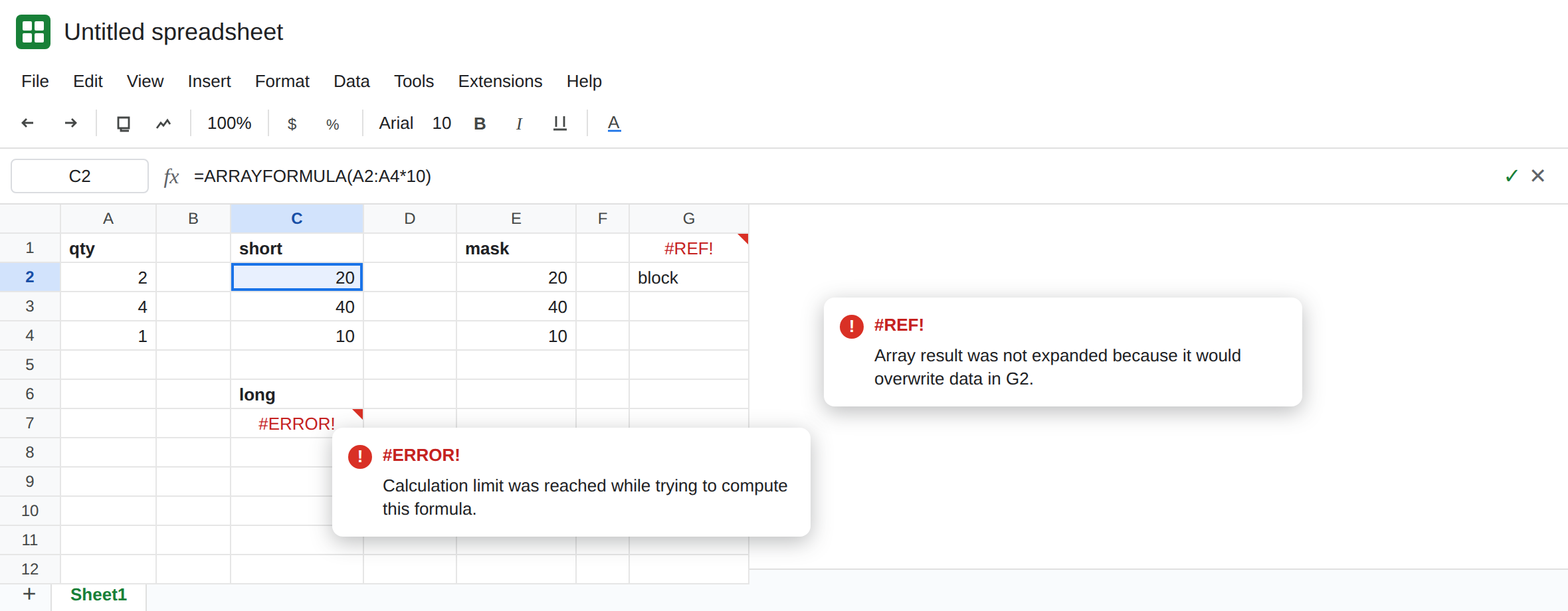The image size is (1568, 611).
Task: Select the #ERROR! cell C7
Action: coord(297,424)
